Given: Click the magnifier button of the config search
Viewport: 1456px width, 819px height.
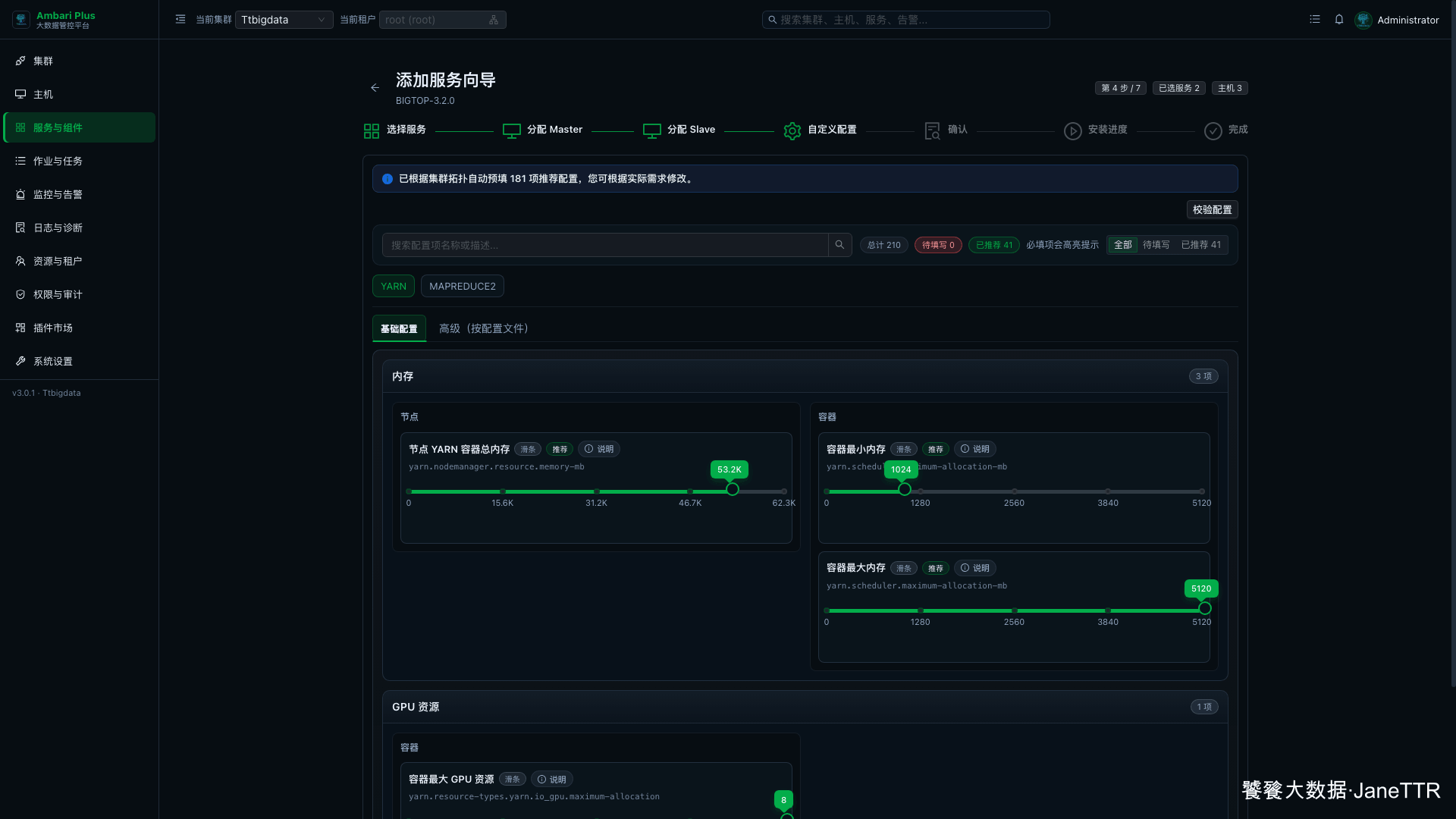Looking at the screenshot, I should 840,245.
